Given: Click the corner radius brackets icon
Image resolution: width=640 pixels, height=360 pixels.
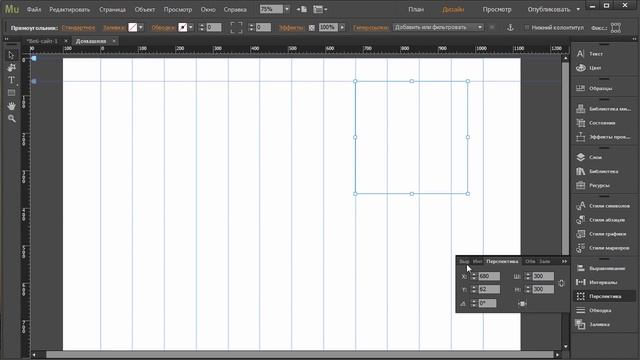Looking at the screenshot, I should click(x=236, y=27).
